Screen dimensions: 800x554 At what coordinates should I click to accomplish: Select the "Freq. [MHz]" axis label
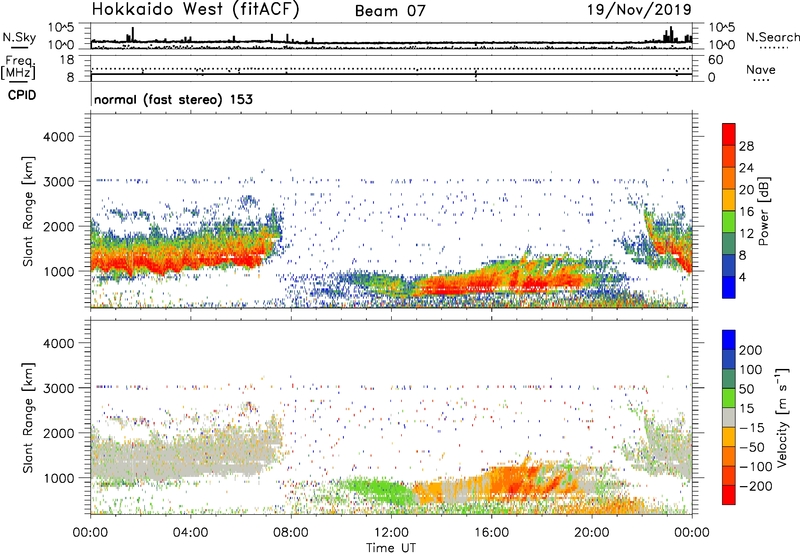click(x=18, y=68)
